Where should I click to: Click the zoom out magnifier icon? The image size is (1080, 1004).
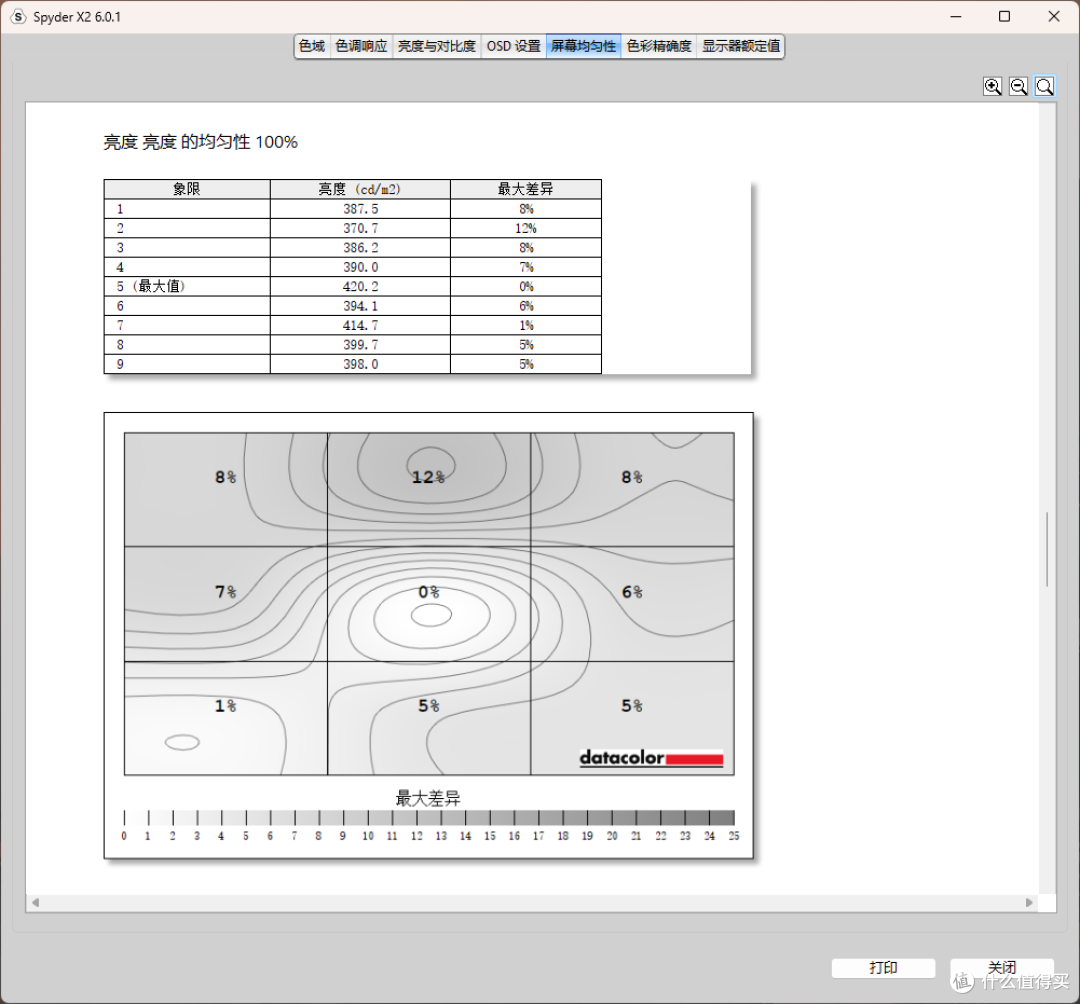coord(1018,86)
